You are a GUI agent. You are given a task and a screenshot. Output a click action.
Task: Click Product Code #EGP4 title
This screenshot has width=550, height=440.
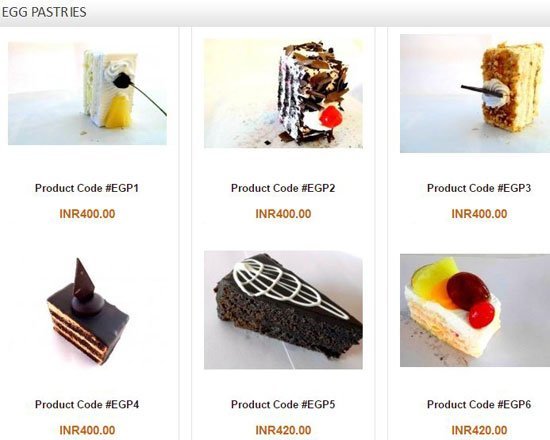pos(87,405)
